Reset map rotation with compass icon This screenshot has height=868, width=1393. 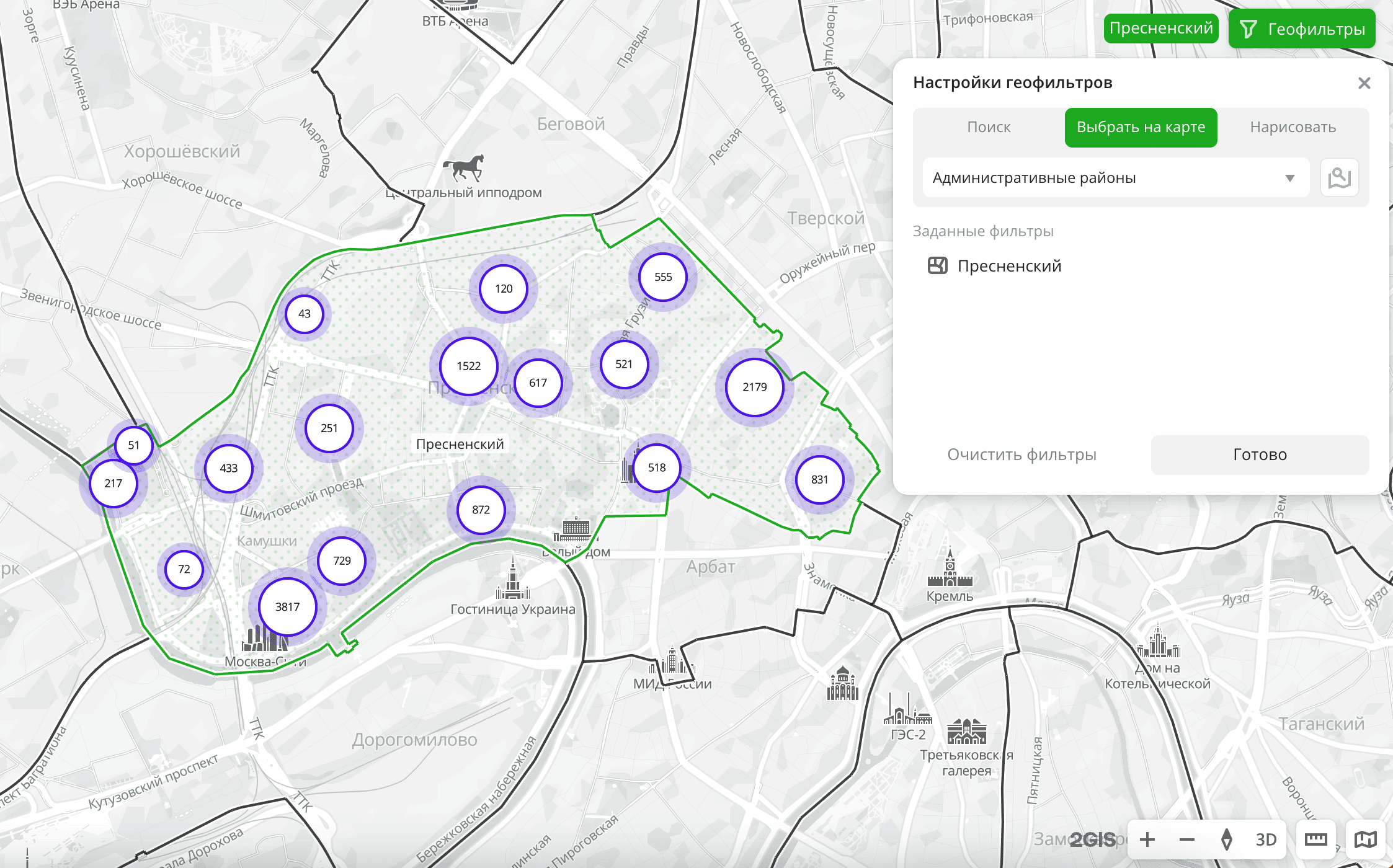(x=1226, y=839)
